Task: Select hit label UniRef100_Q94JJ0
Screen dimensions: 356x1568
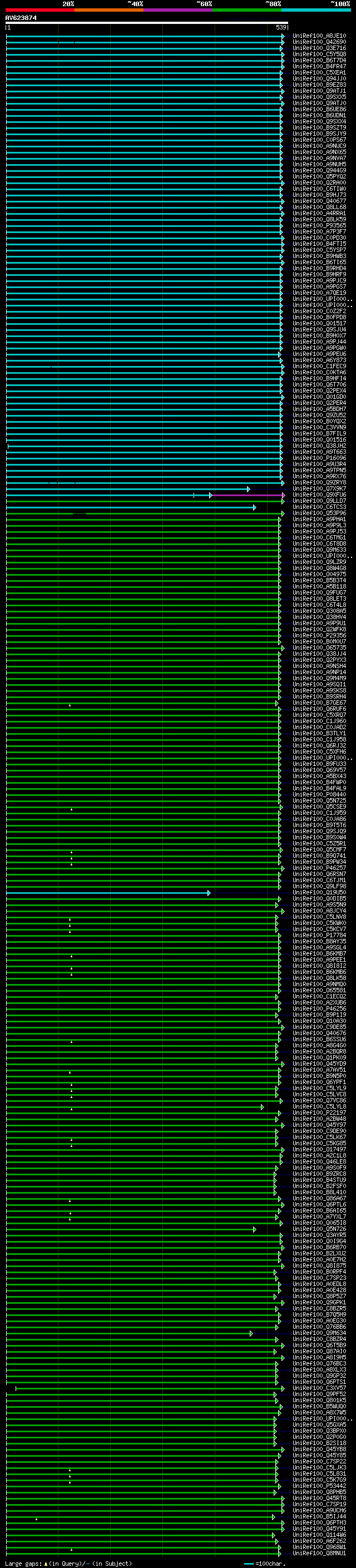Action: [x=319, y=78]
